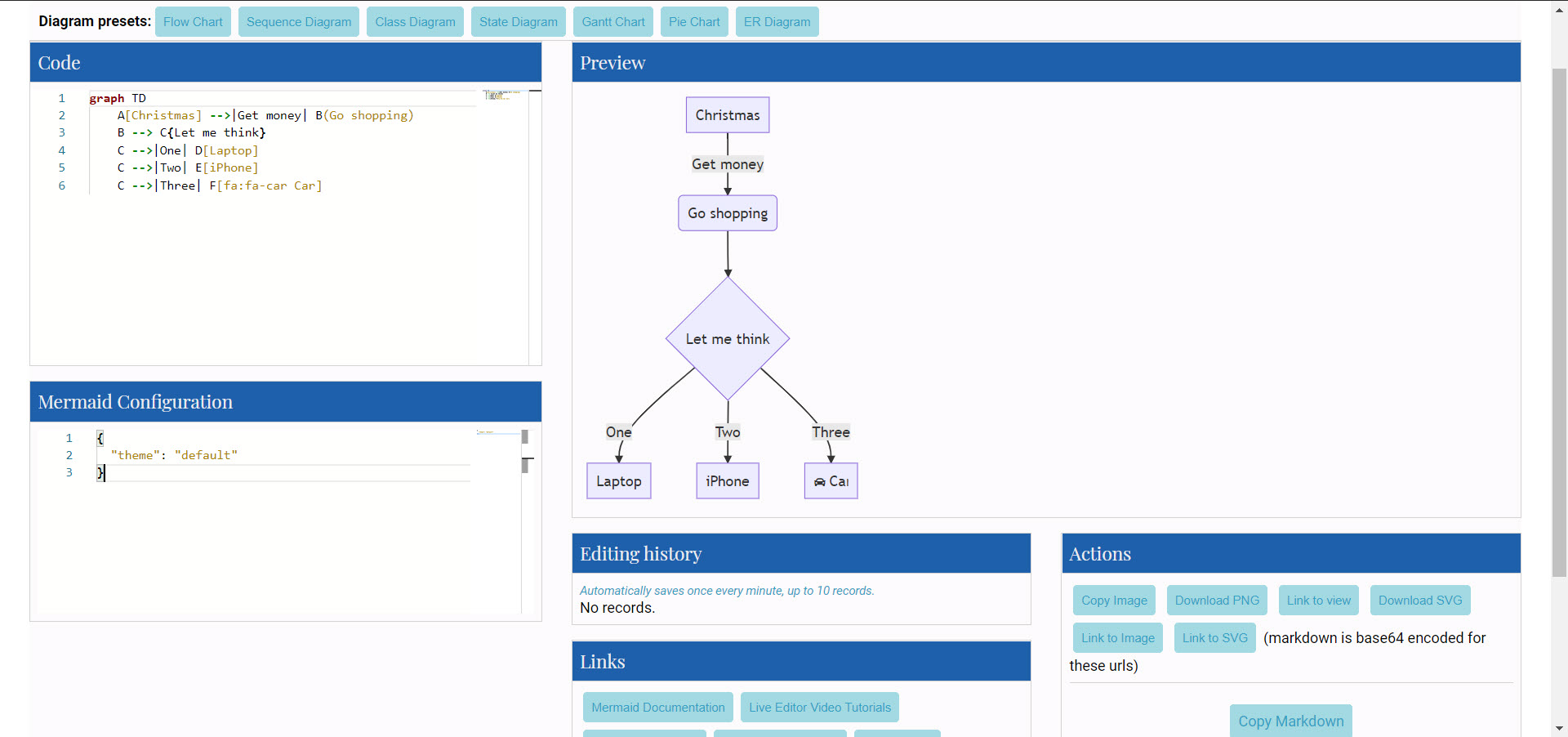Click the Christmas node in preview
The height and width of the screenshot is (737, 1568).
(x=728, y=115)
